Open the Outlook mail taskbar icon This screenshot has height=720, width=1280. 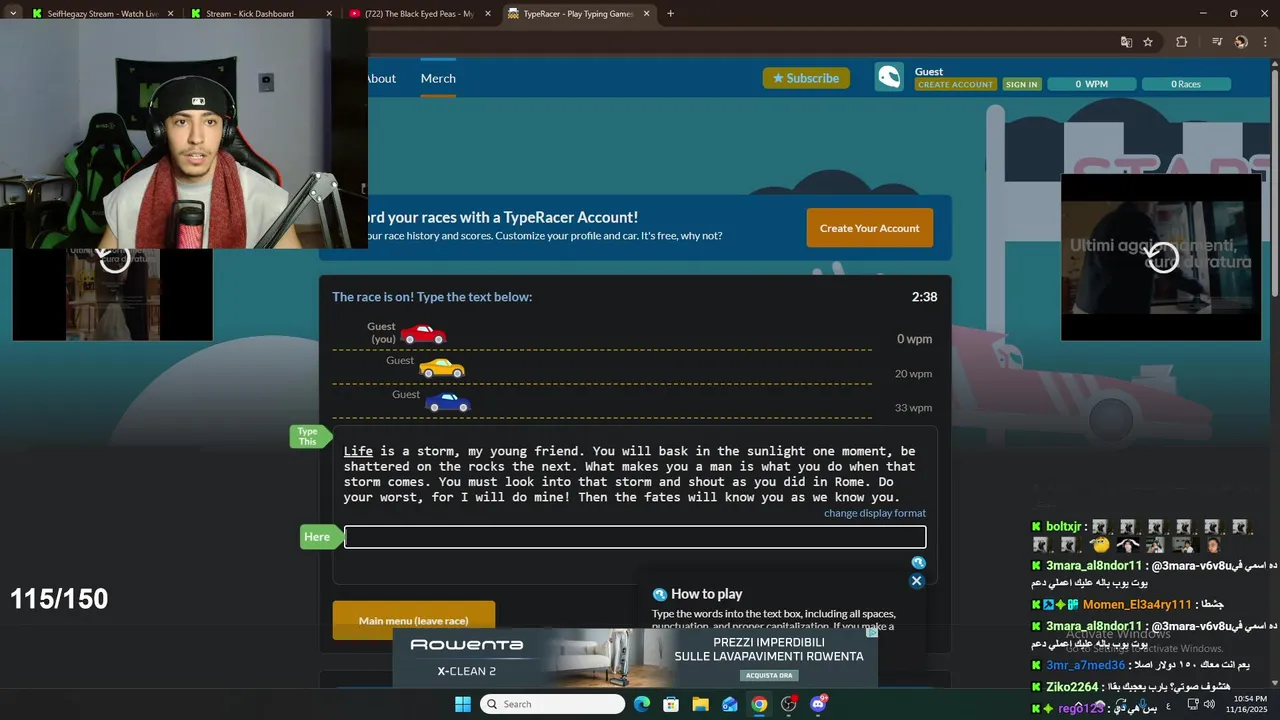[x=730, y=704]
